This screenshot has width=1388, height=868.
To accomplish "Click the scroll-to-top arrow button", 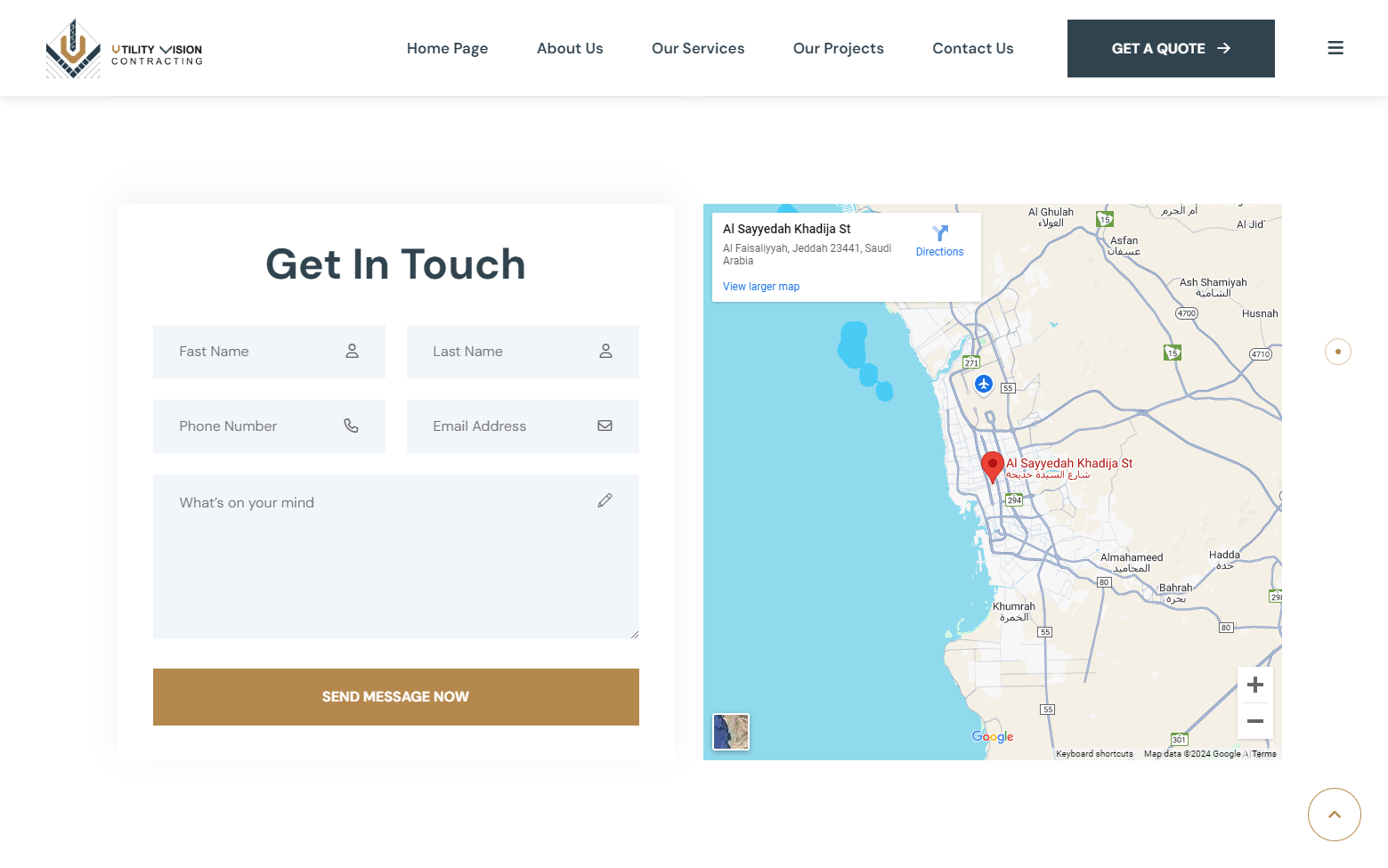I will [1334, 814].
